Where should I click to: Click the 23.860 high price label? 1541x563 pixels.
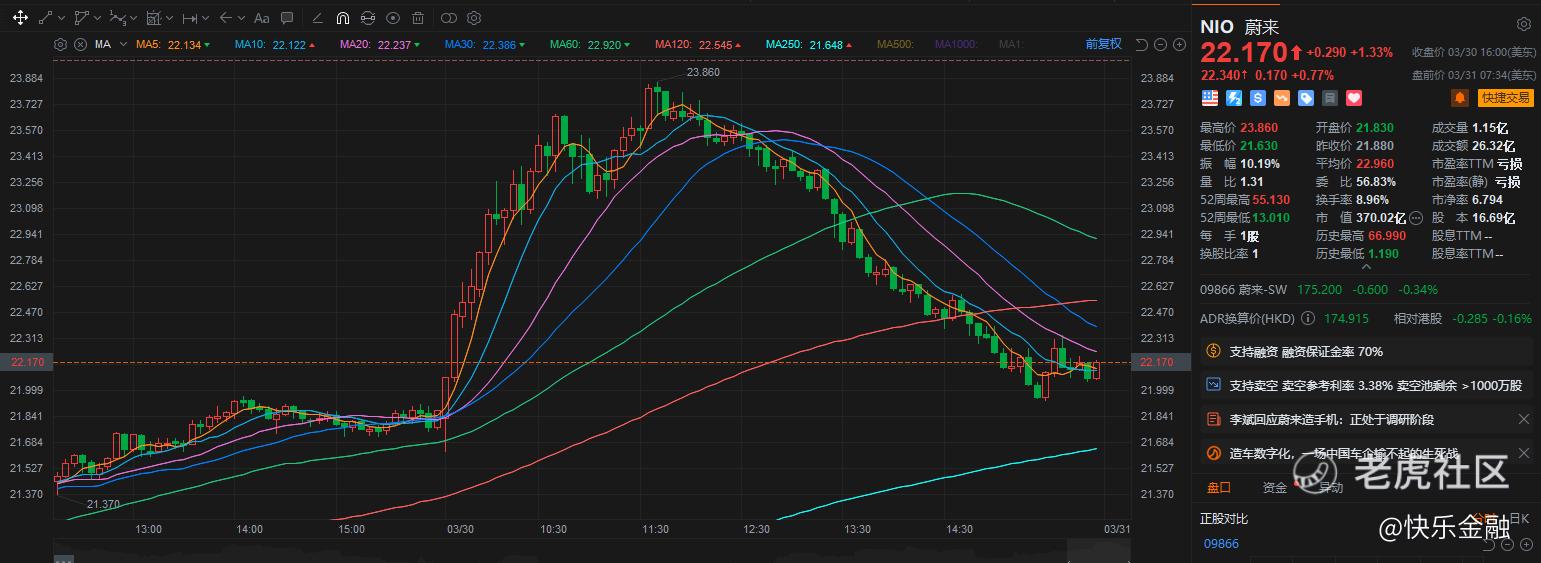tap(702, 72)
